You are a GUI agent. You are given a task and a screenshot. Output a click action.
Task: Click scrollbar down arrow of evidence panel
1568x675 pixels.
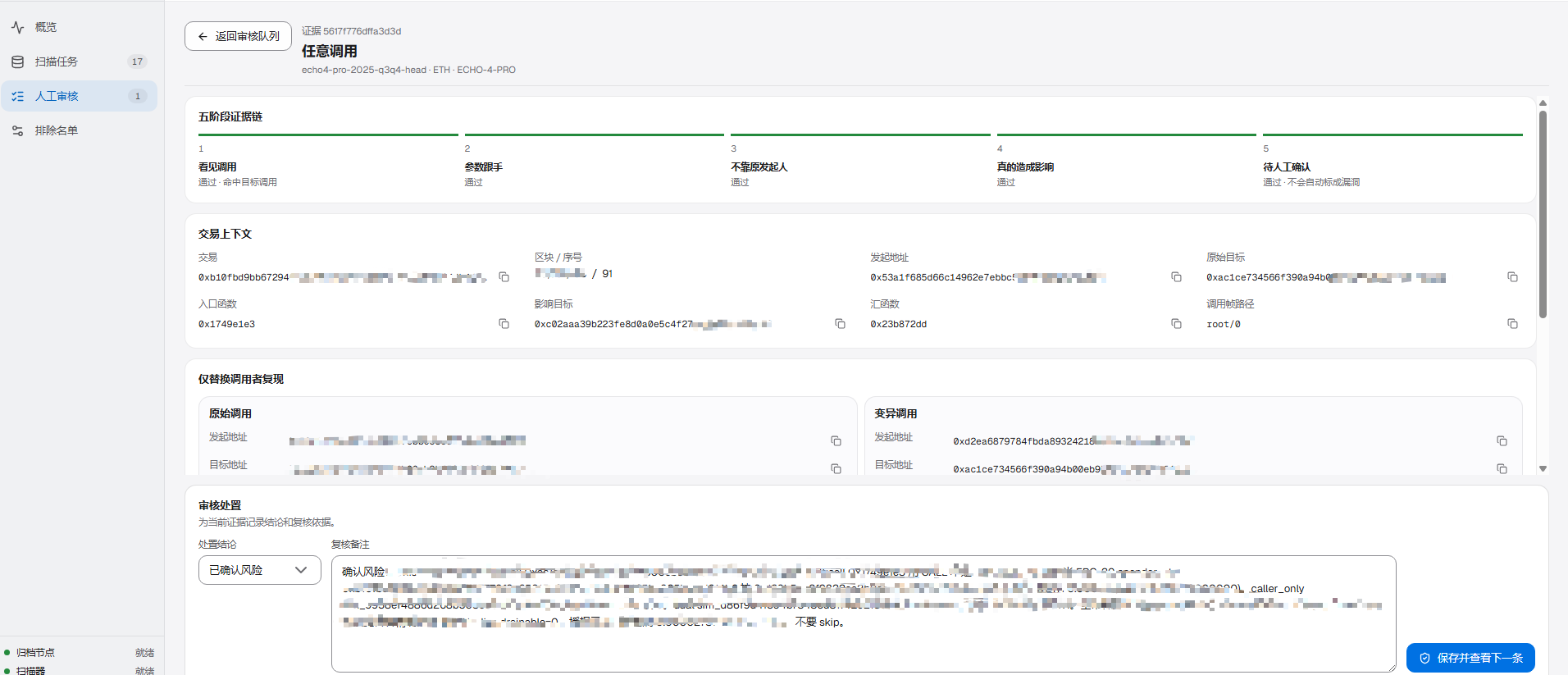[x=1543, y=469]
